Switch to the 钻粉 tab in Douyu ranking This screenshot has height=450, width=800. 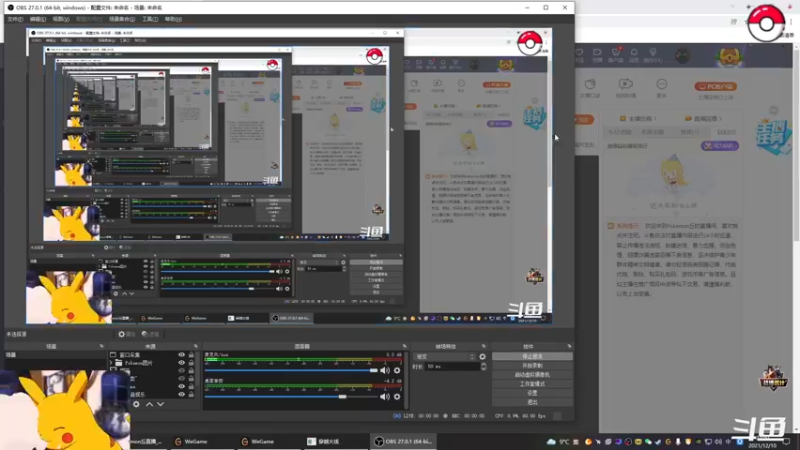click(x=726, y=132)
